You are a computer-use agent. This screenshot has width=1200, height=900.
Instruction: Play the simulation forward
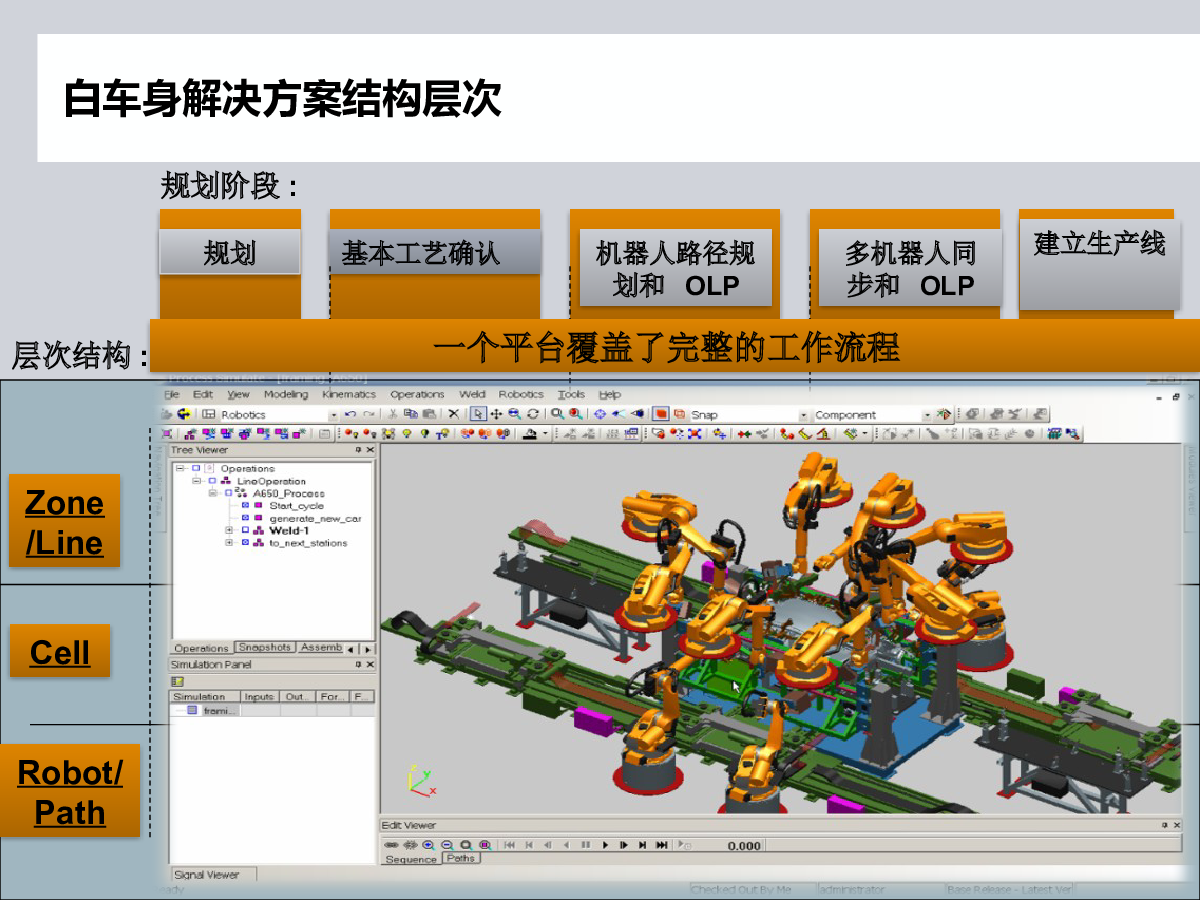(x=604, y=845)
